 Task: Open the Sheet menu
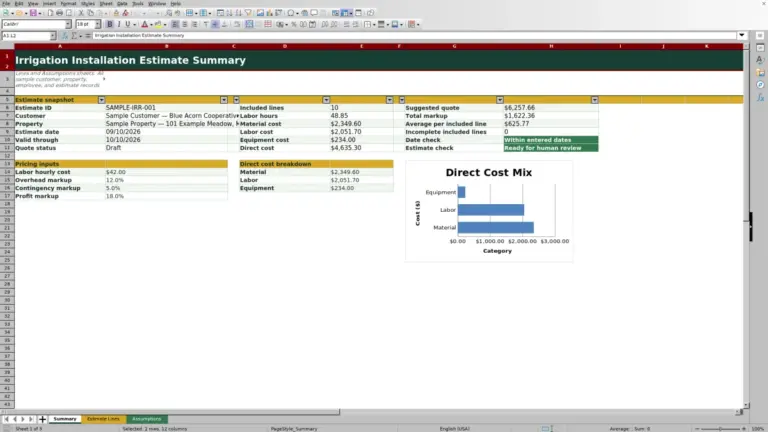[x=106, y=3]
